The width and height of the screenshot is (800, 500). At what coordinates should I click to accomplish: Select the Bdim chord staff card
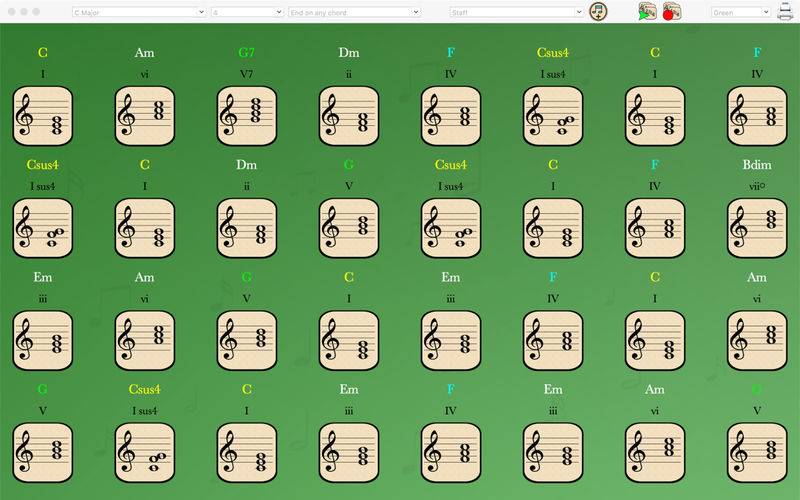(x=757, y=228)
